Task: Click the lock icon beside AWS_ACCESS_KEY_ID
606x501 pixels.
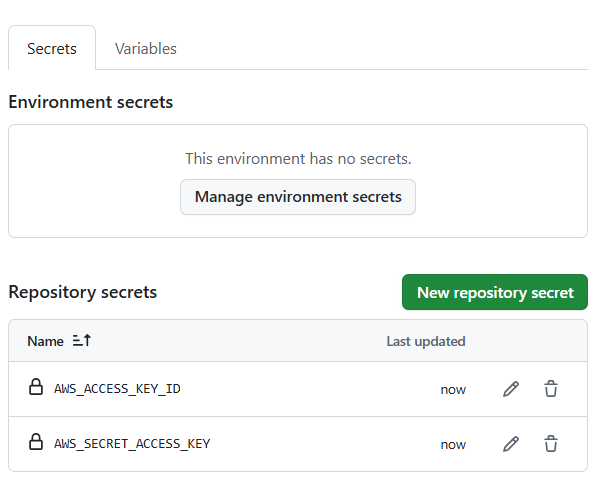Action: click(36, 387)
